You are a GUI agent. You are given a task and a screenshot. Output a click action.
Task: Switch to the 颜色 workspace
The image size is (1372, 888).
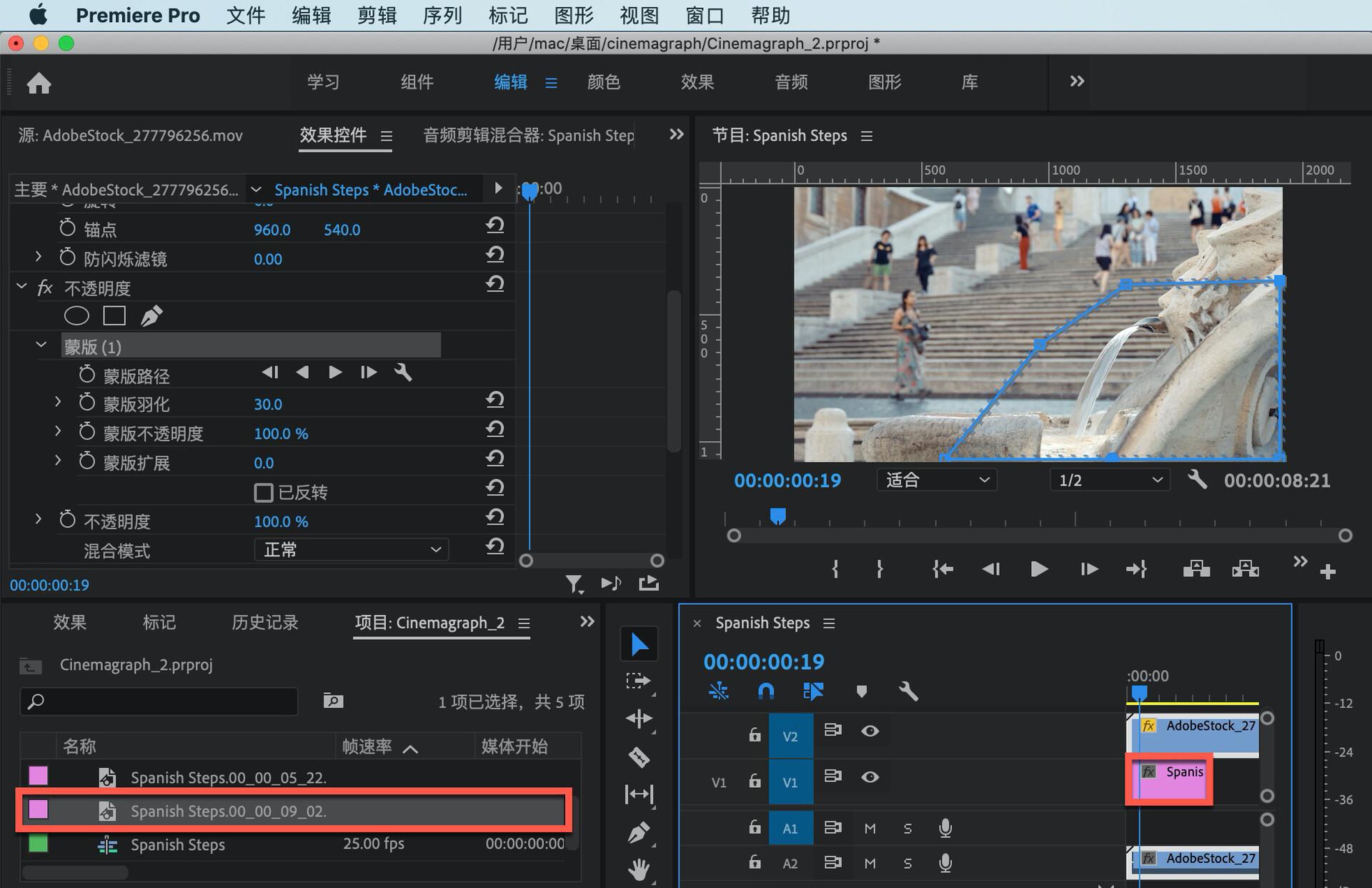604,82
